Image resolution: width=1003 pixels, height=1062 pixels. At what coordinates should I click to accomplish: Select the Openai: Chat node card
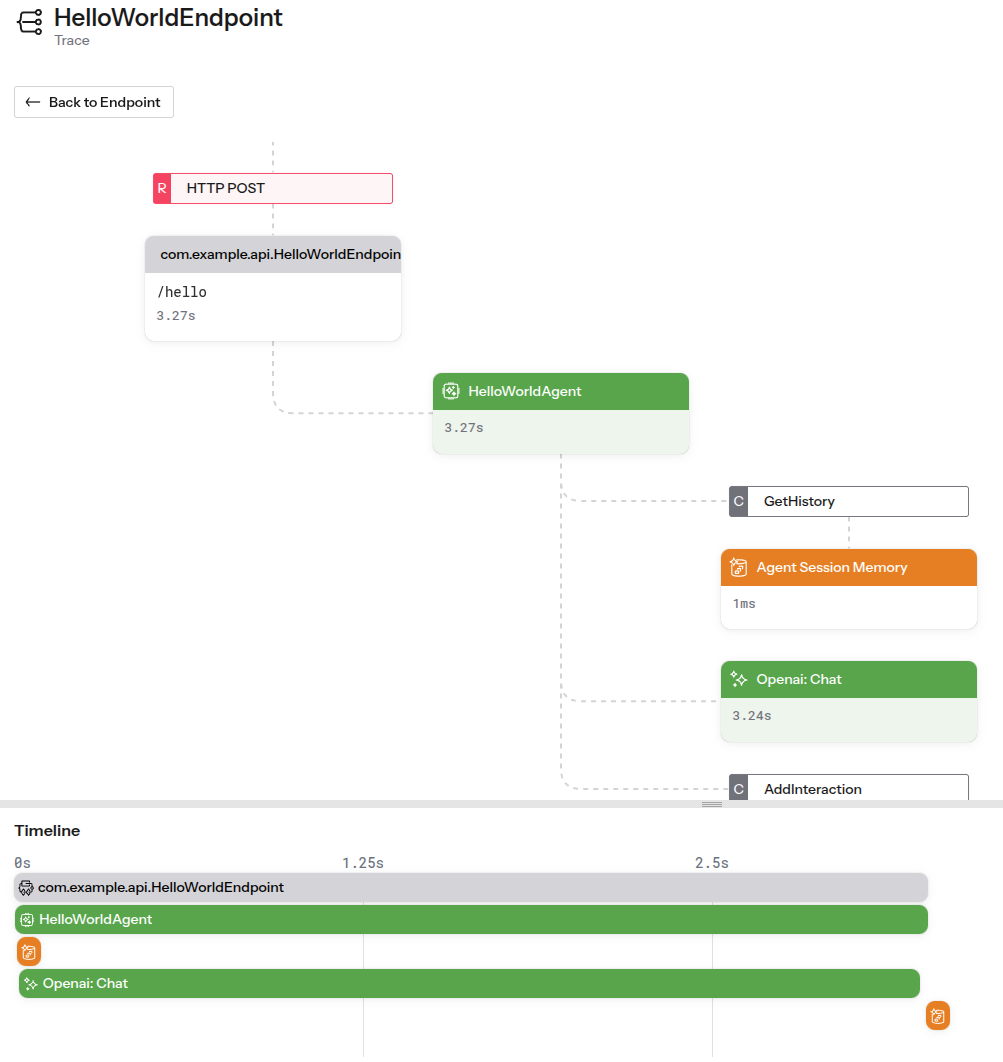point(849,700)
